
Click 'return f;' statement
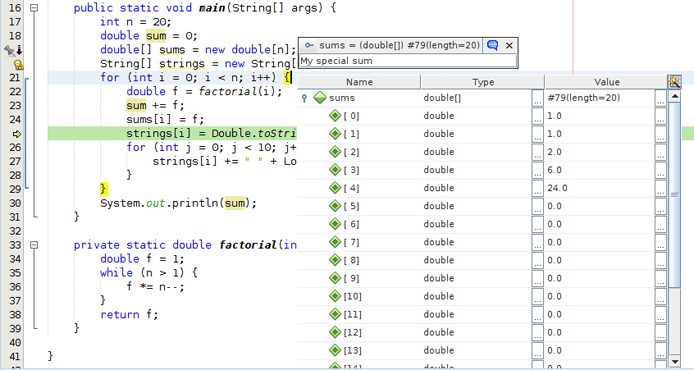(x=129, y=315)
